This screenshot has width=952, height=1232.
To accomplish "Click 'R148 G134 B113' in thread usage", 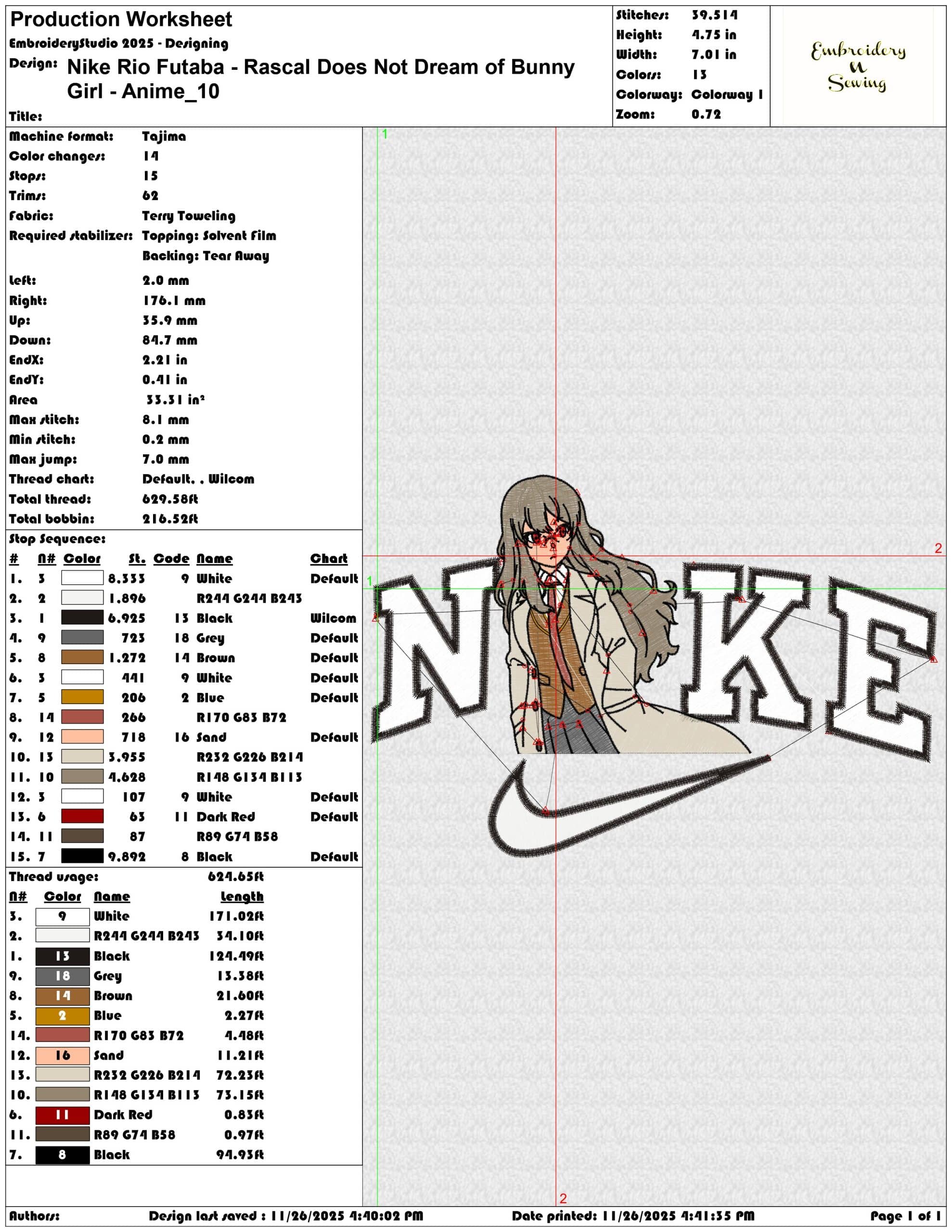I will tap(146, 1095).
